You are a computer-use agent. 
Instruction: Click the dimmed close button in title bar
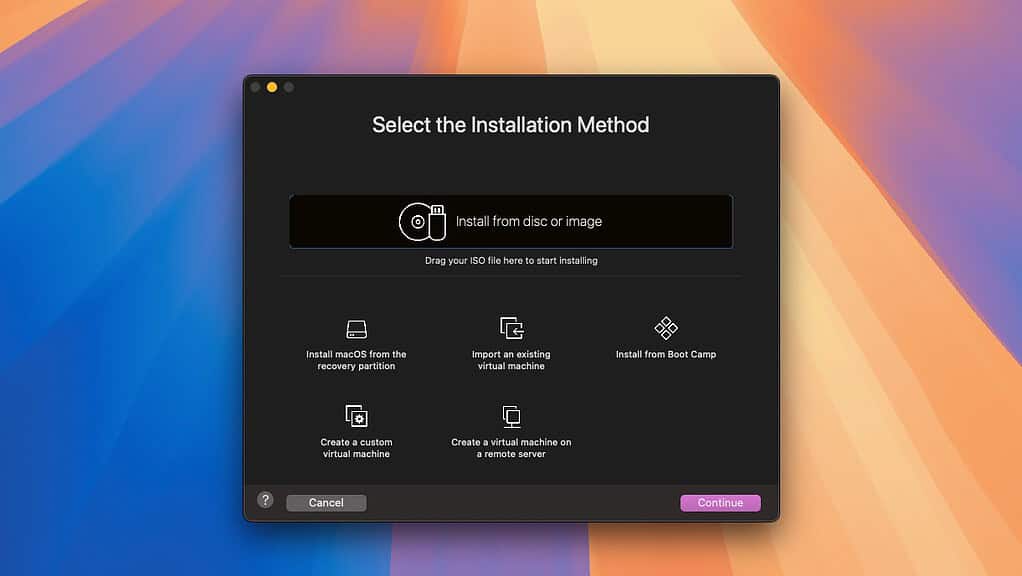pos(255,88)
